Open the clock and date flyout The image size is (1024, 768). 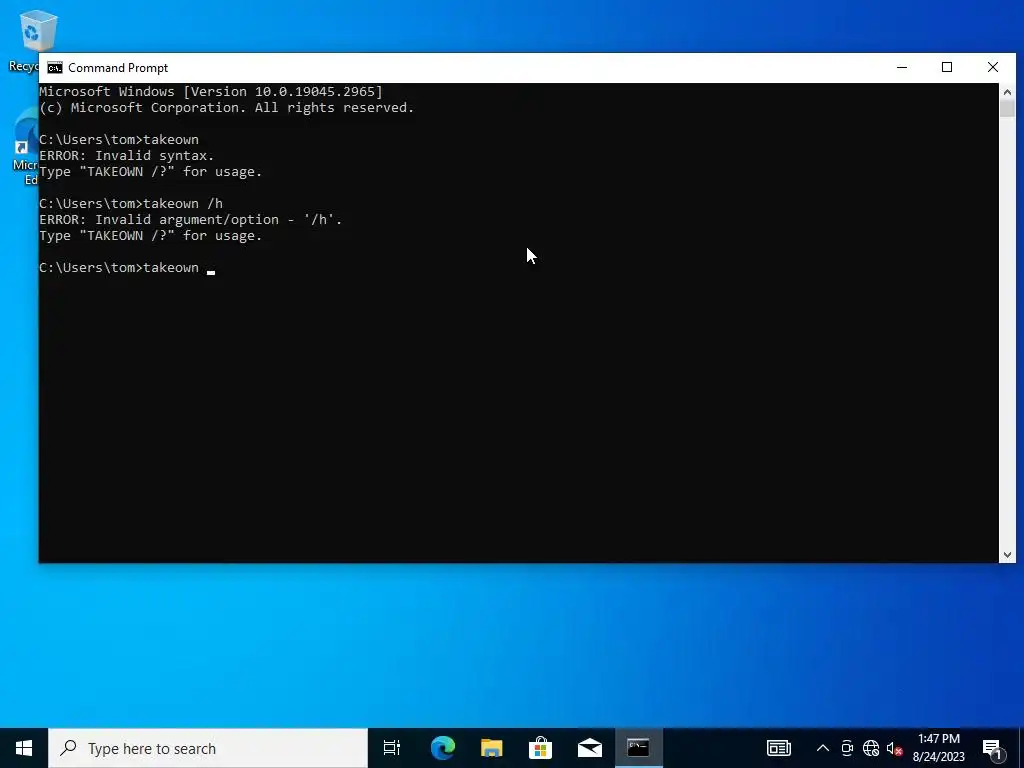[x=938, y=748]
